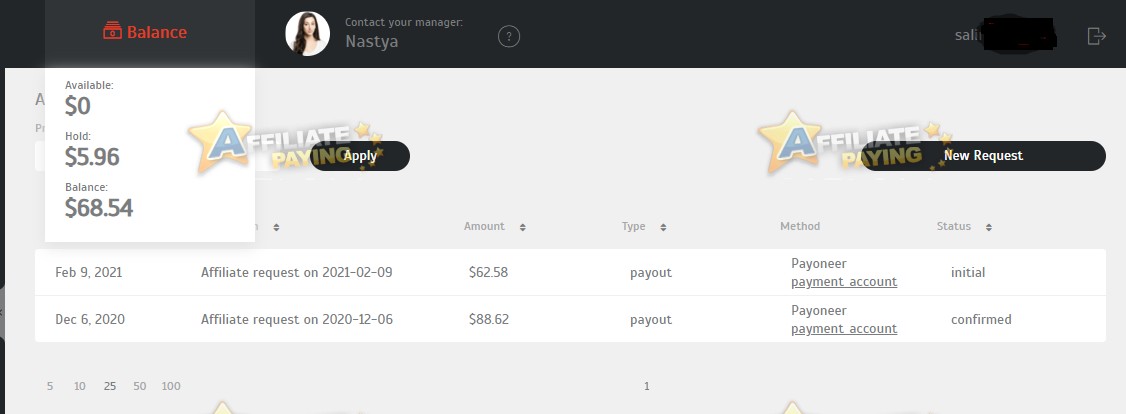Viewport: 1126px width, 414px height.
Task: Sort by Amount column arrows
Action: (x=523, y=227)
